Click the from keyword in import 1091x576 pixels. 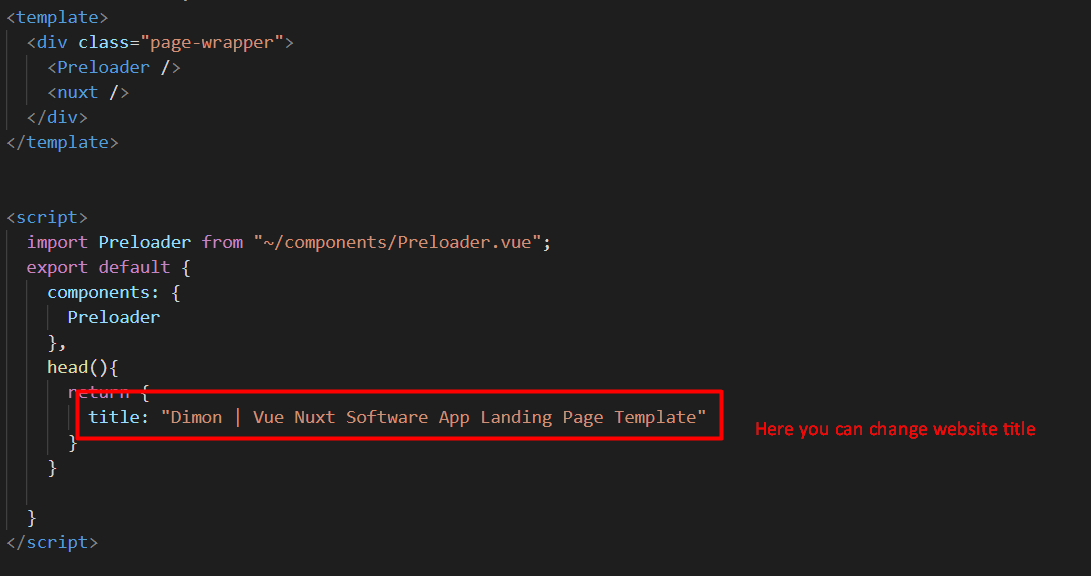click(222, 242)
